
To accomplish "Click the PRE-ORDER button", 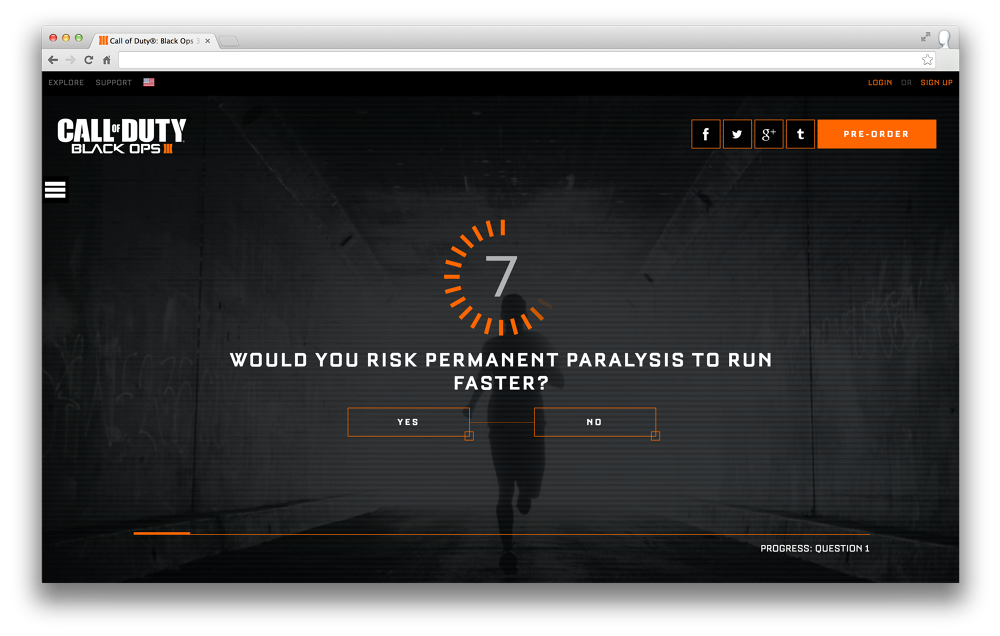I will (876, 134).
